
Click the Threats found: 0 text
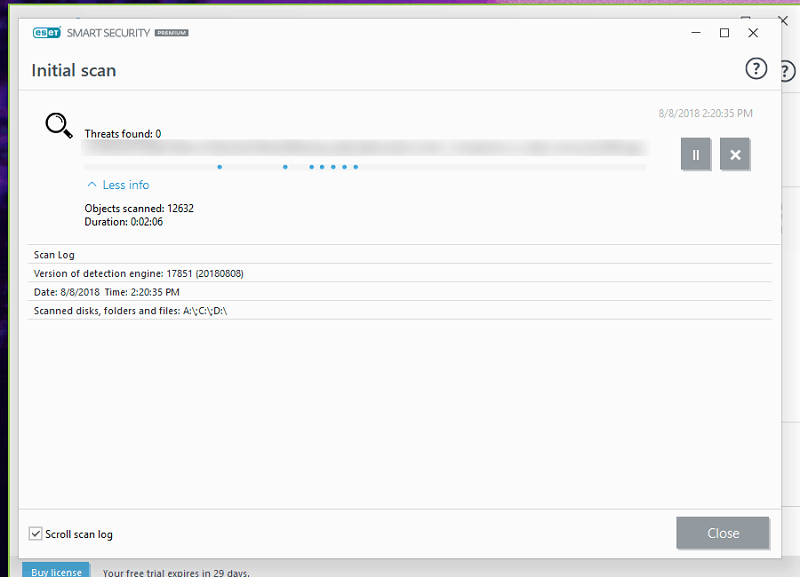(123, 134)
